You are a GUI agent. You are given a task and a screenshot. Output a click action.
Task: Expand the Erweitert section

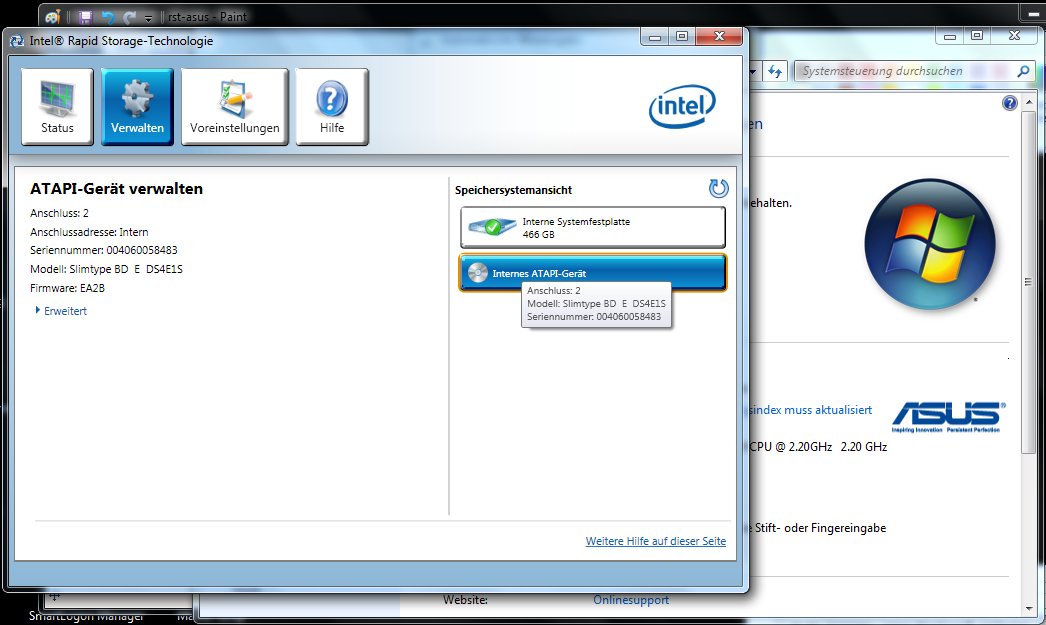61,311
